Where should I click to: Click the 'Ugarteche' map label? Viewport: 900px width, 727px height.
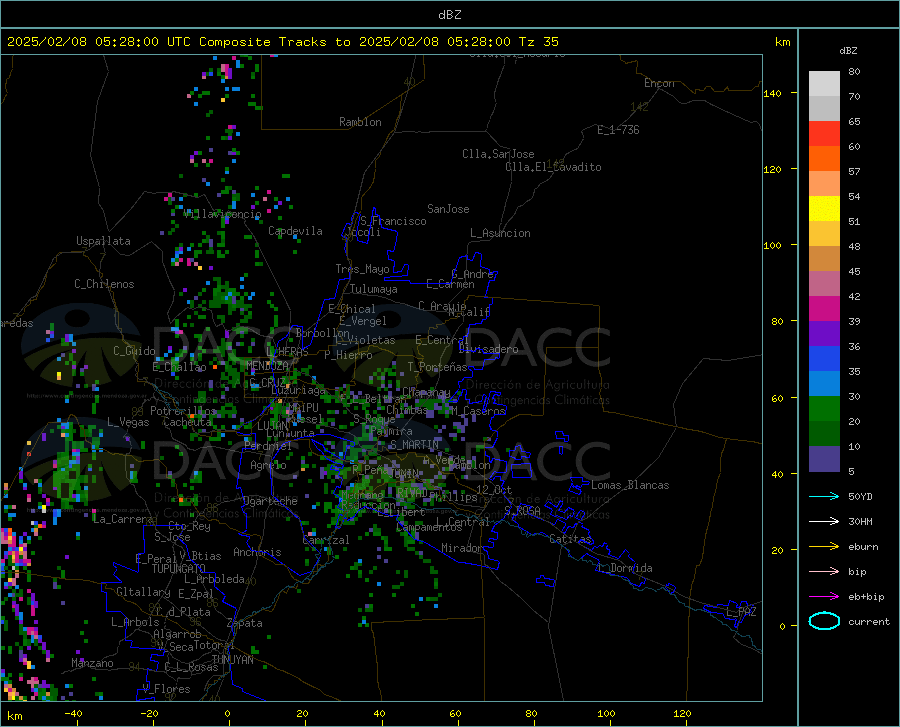coord(270,501)
